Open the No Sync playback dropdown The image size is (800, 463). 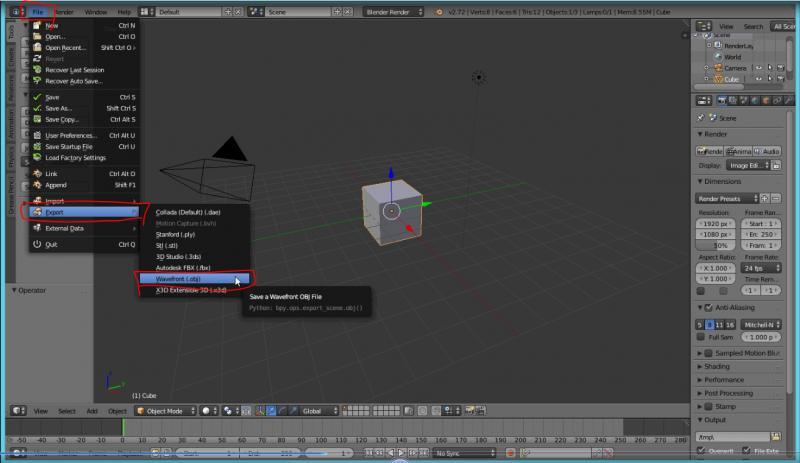tap(464, 453)
